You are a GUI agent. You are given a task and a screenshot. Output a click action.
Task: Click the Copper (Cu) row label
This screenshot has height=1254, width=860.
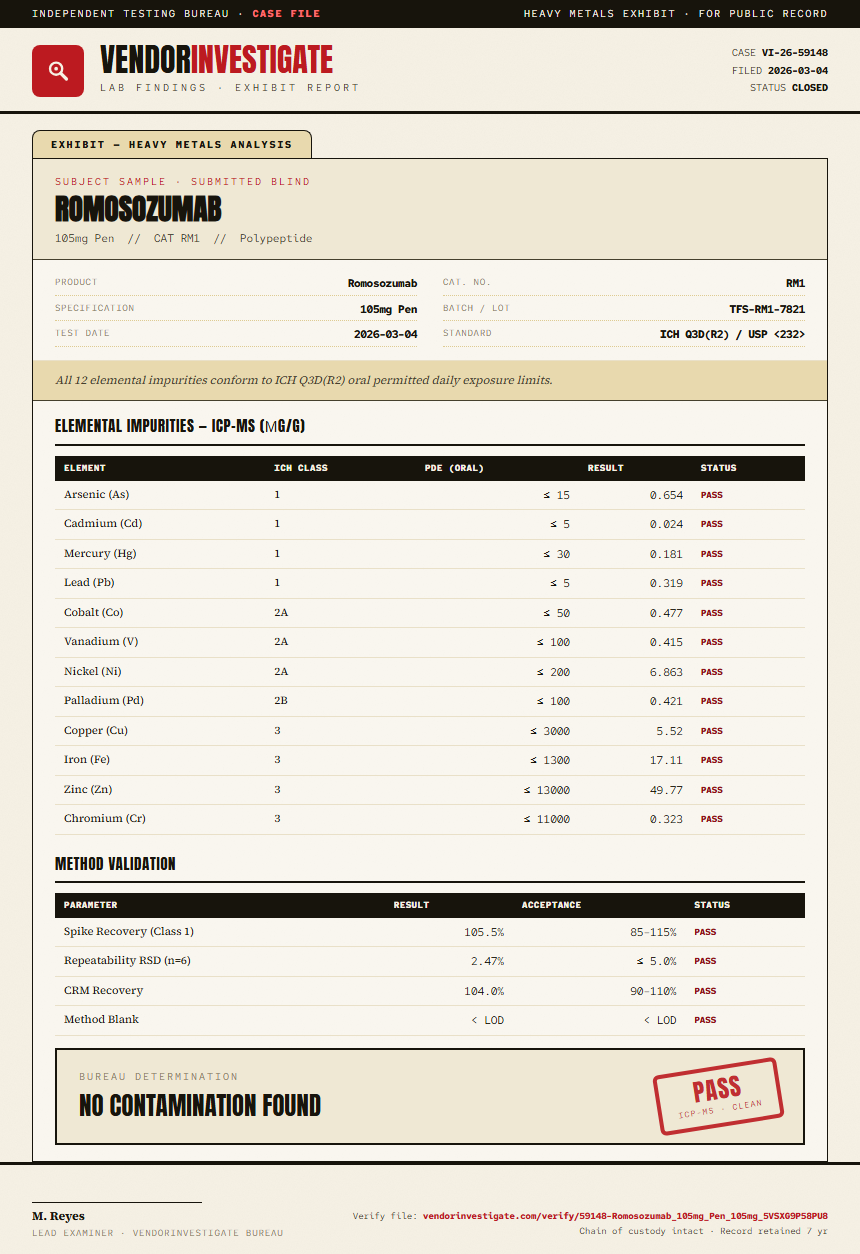(x=96, y=731)
